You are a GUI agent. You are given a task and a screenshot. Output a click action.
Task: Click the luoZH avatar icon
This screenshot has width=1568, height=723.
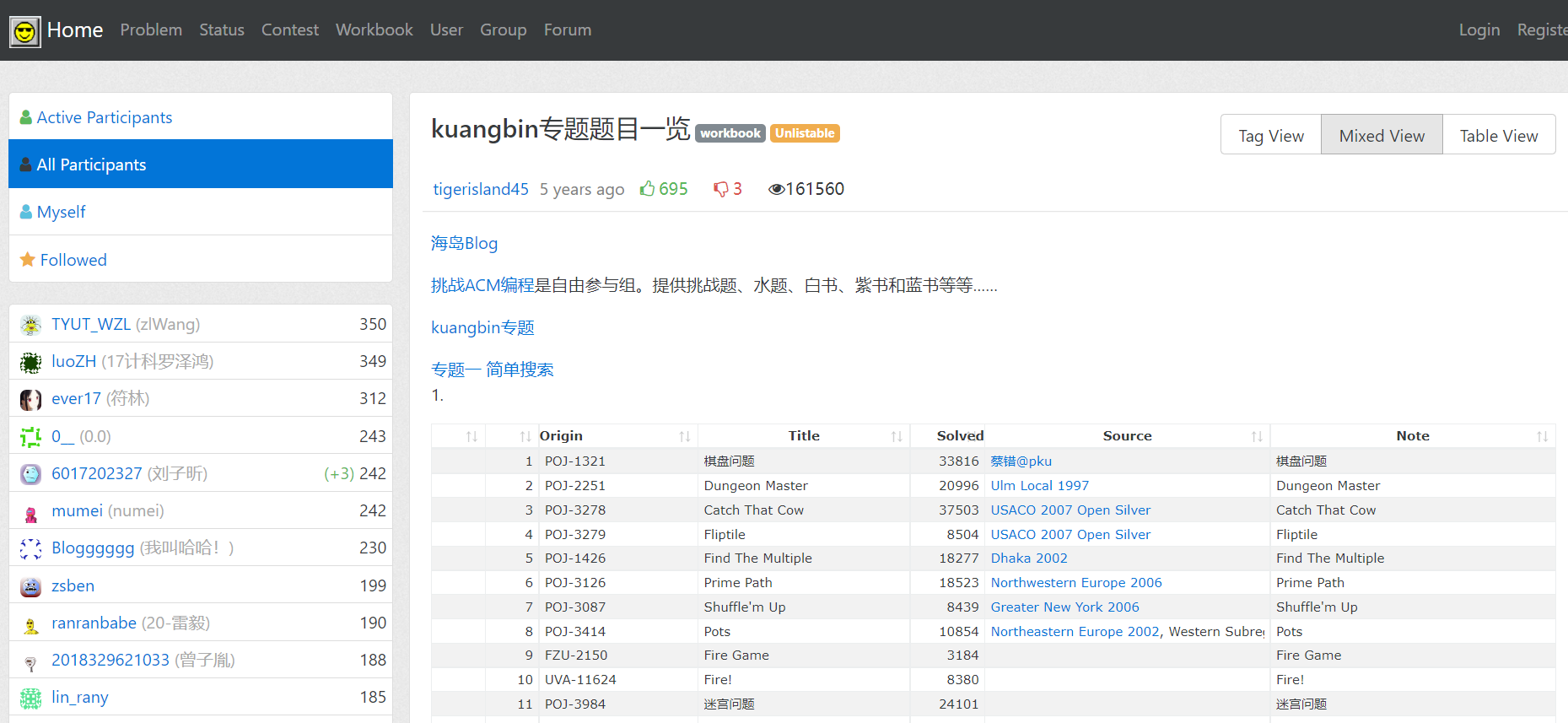31,363
